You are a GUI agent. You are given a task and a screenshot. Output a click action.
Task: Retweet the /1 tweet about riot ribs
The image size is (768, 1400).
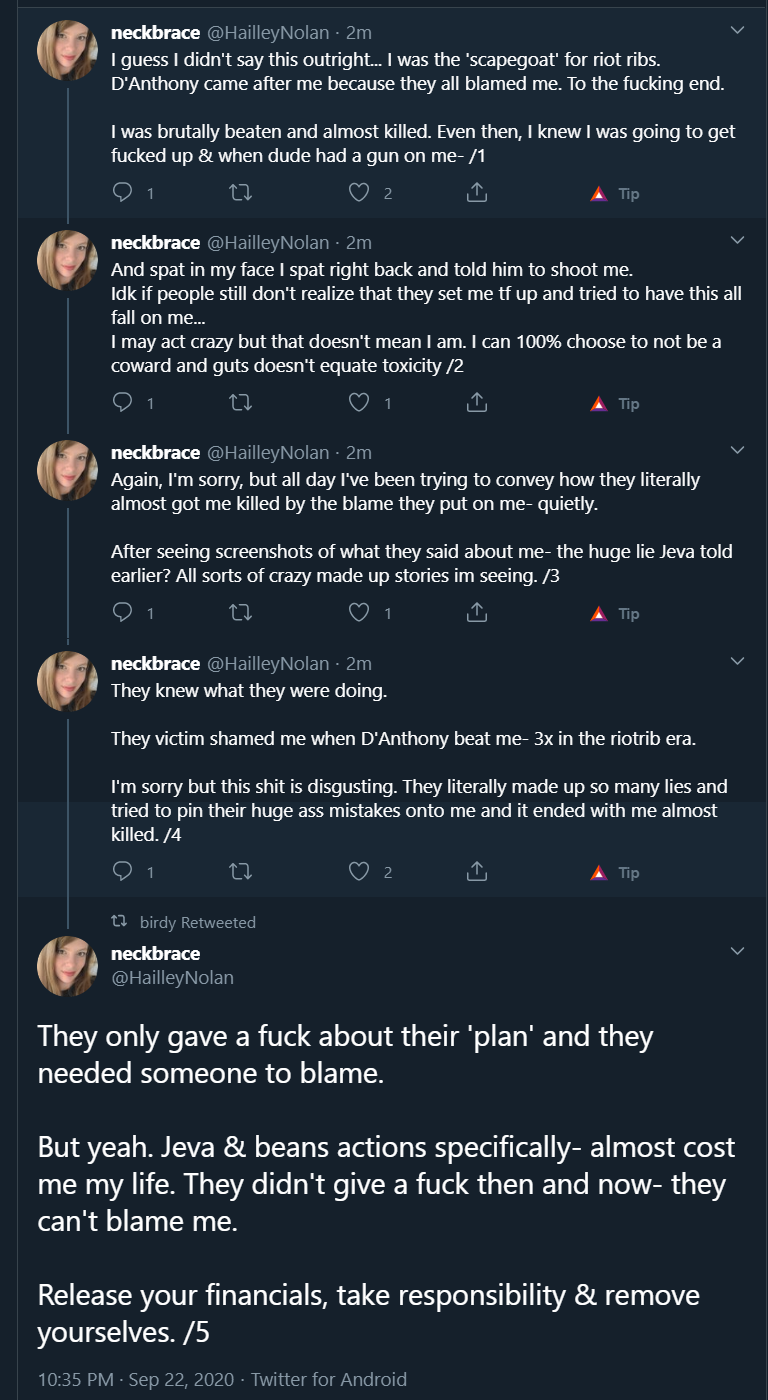click(241, 193)
